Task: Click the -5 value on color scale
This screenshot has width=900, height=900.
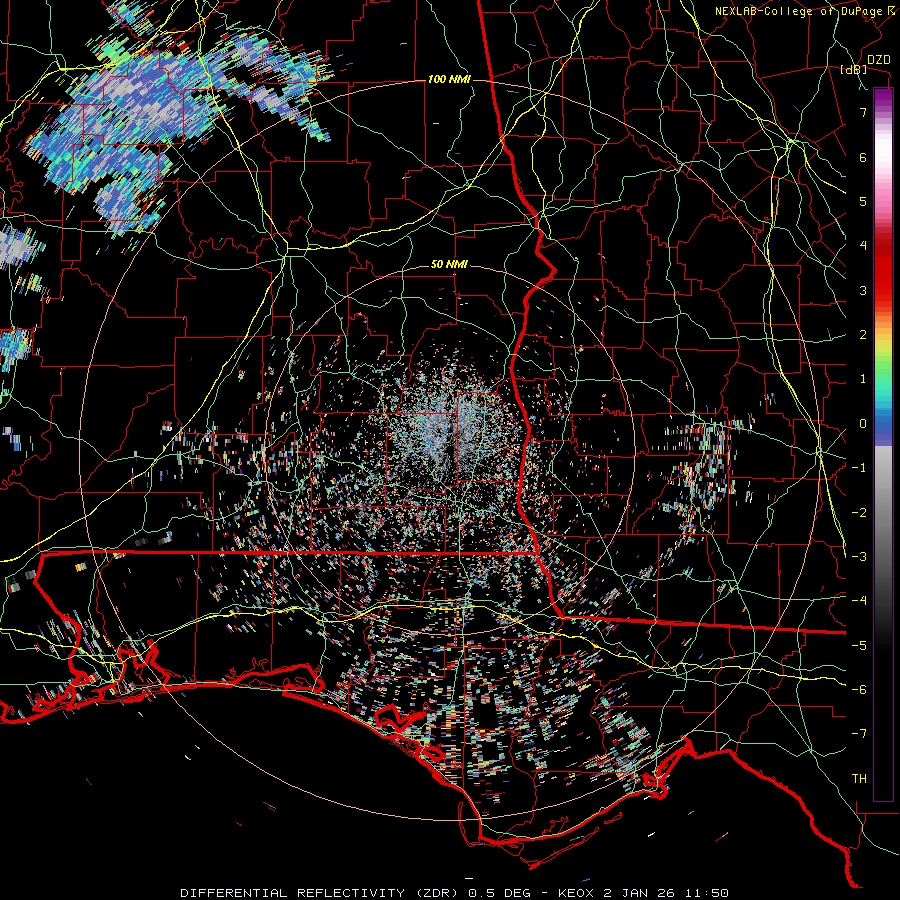Action: 859,645
